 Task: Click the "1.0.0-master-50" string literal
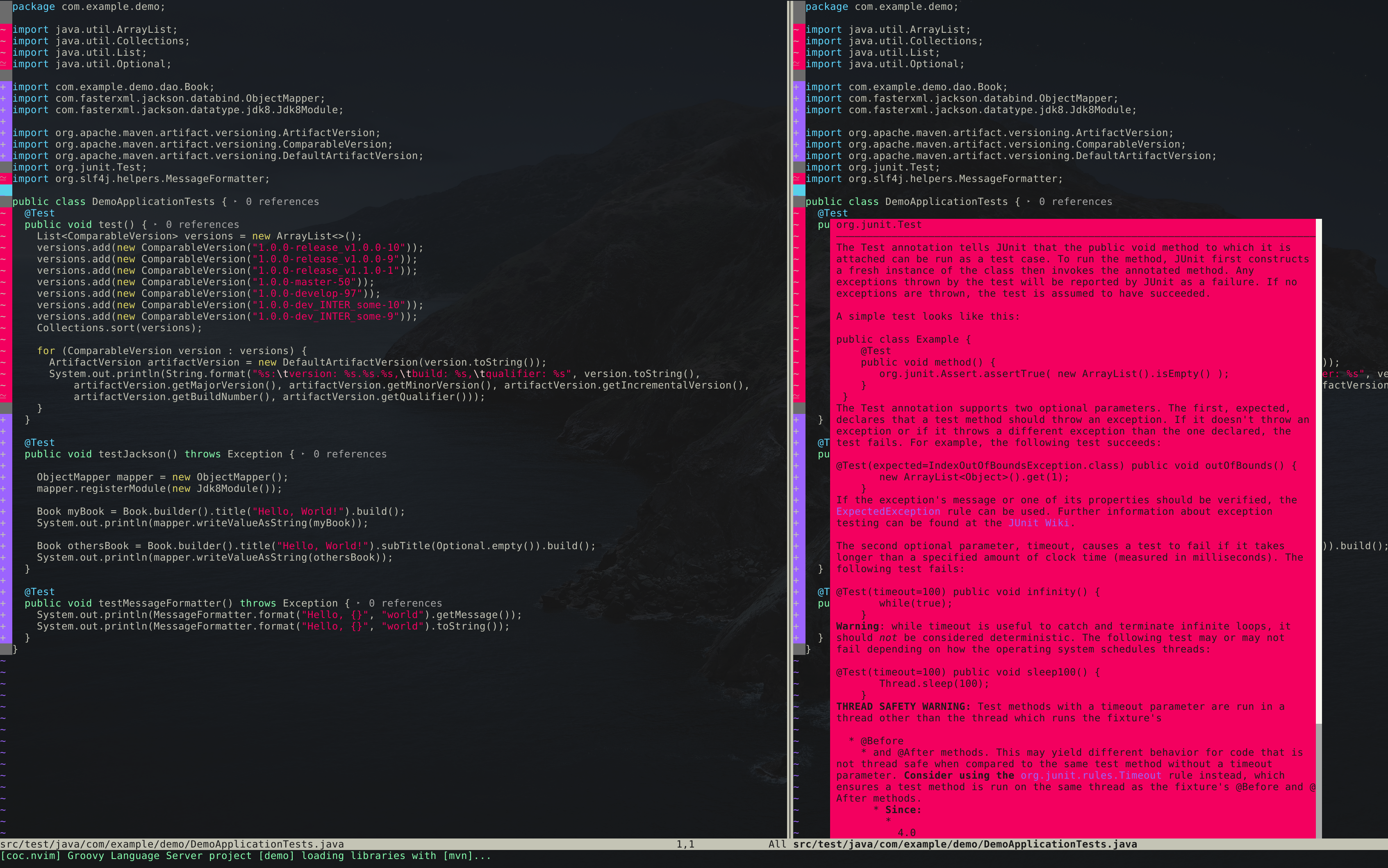point(304,282)
